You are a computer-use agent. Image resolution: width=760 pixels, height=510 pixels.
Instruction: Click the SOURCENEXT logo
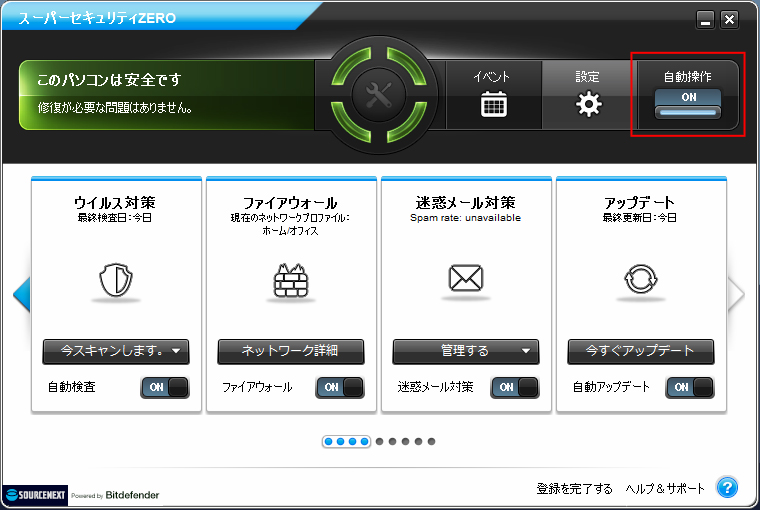[x=35, y=495]
